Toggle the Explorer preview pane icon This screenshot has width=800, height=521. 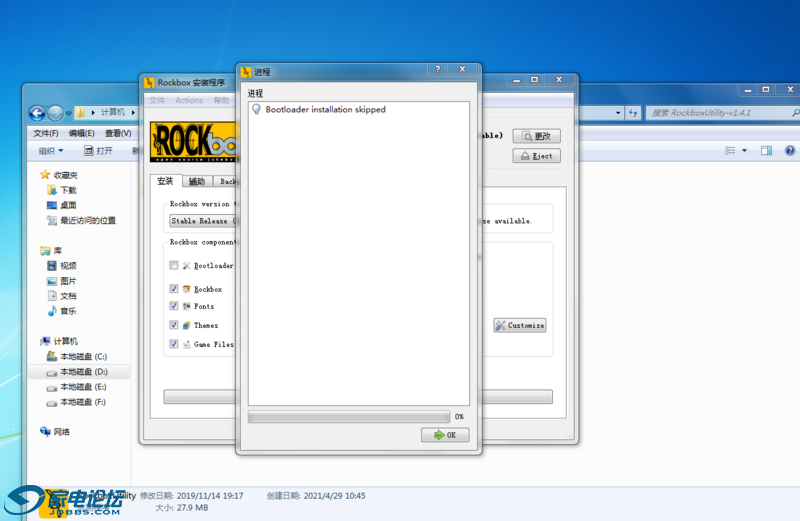[766, 151]
